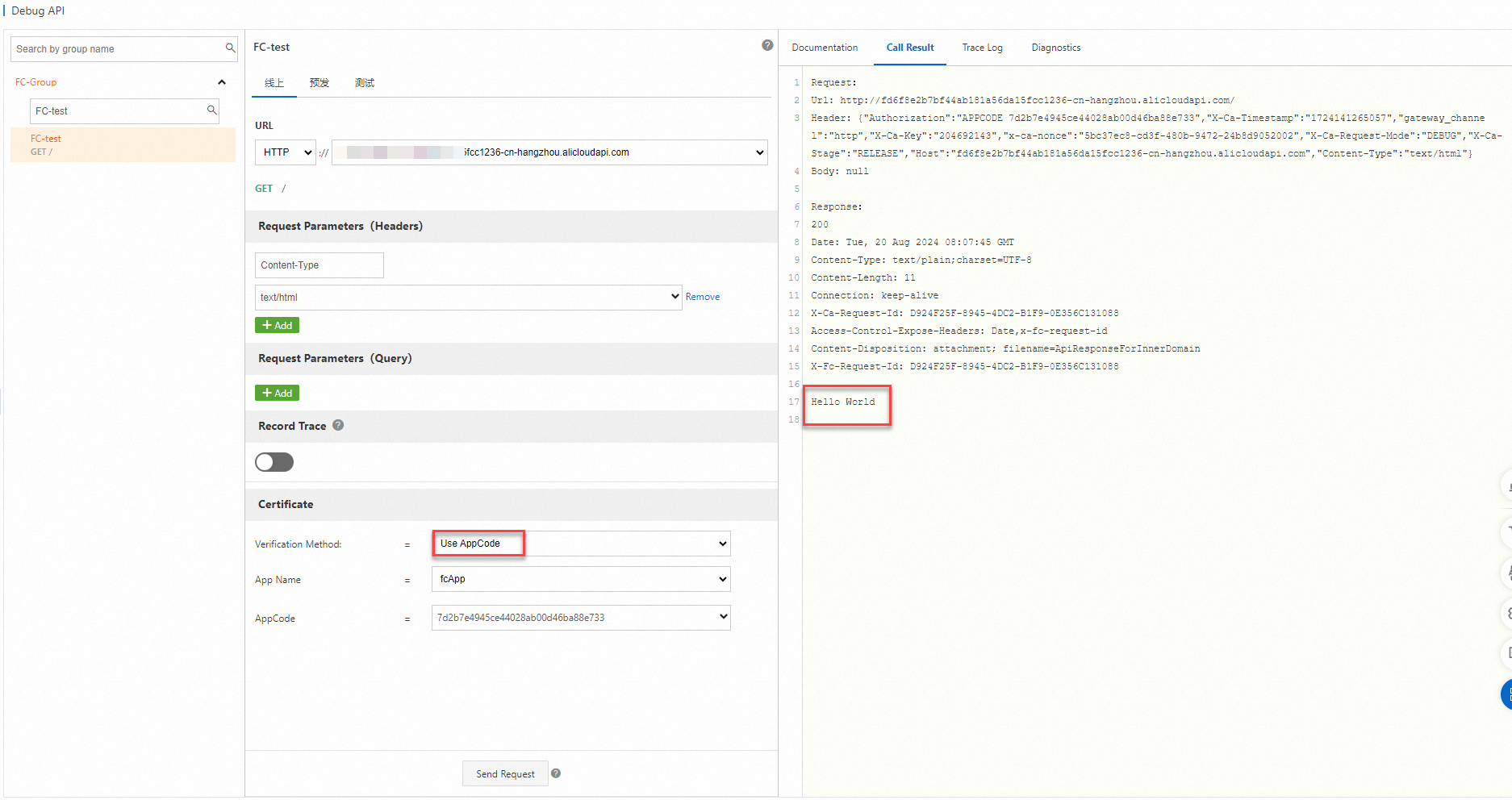Open the help icon beside FC-test title

[x=767, y=45]
